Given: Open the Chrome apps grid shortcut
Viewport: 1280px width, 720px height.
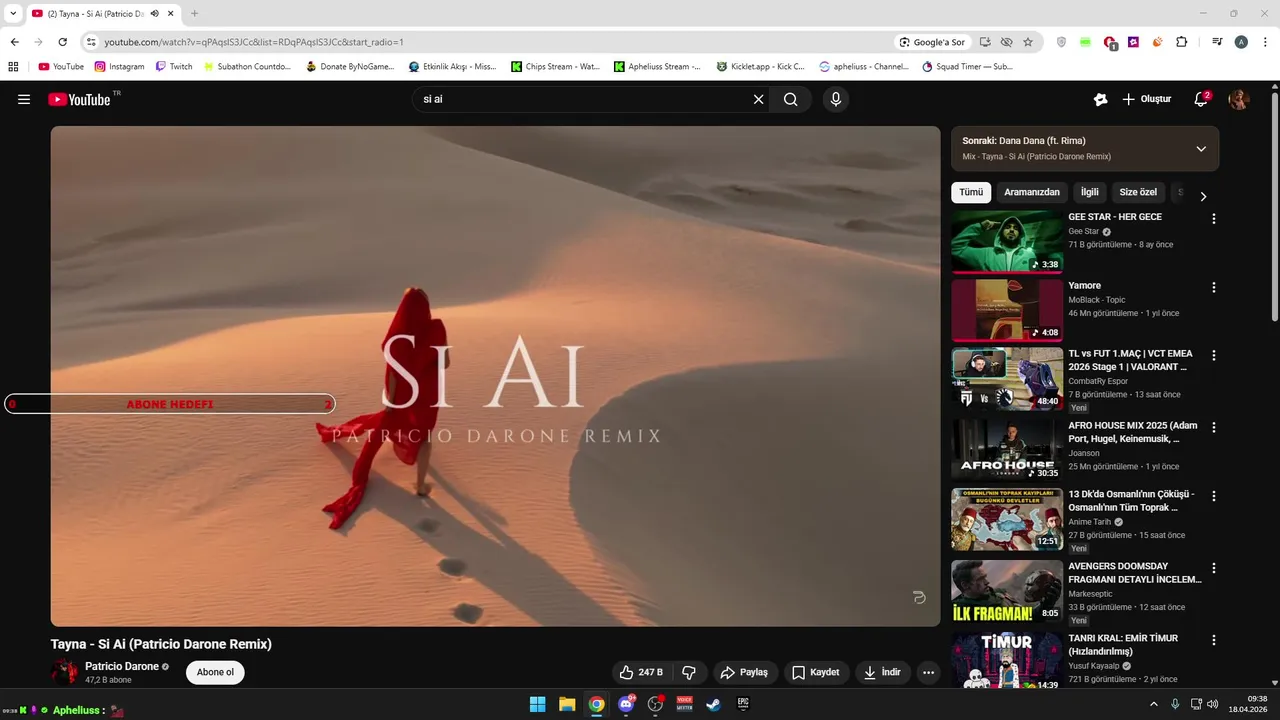Looking at the screenshot, I should coord(13,67).
